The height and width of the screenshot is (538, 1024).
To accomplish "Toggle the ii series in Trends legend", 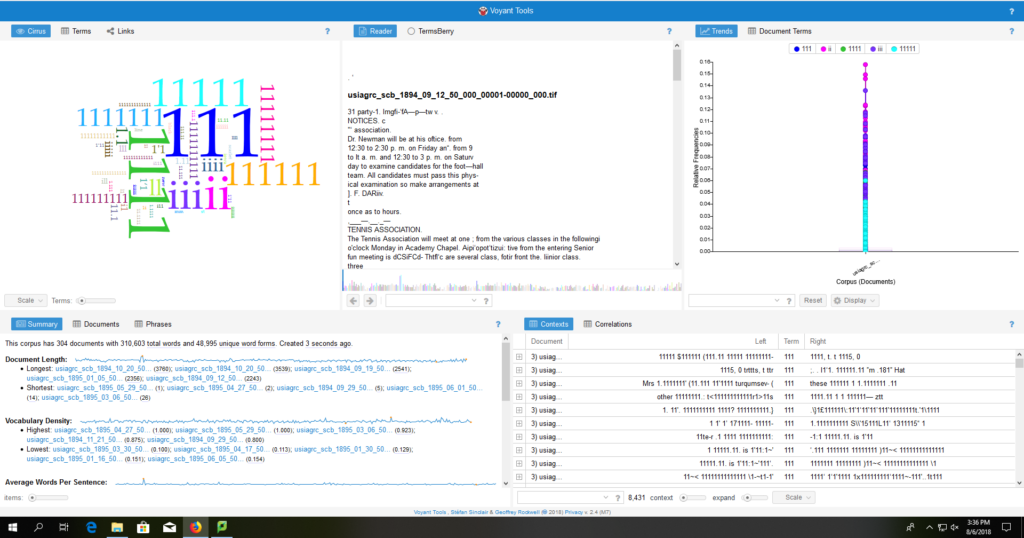I will point(826,49).
